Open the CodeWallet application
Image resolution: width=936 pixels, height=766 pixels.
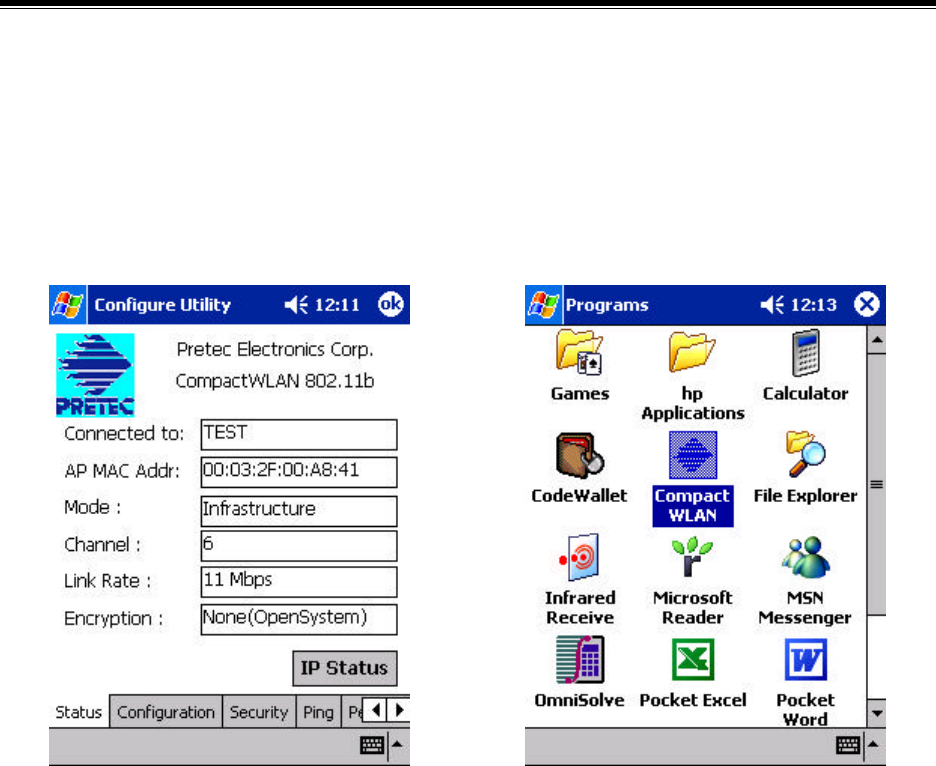click(579, 456)
